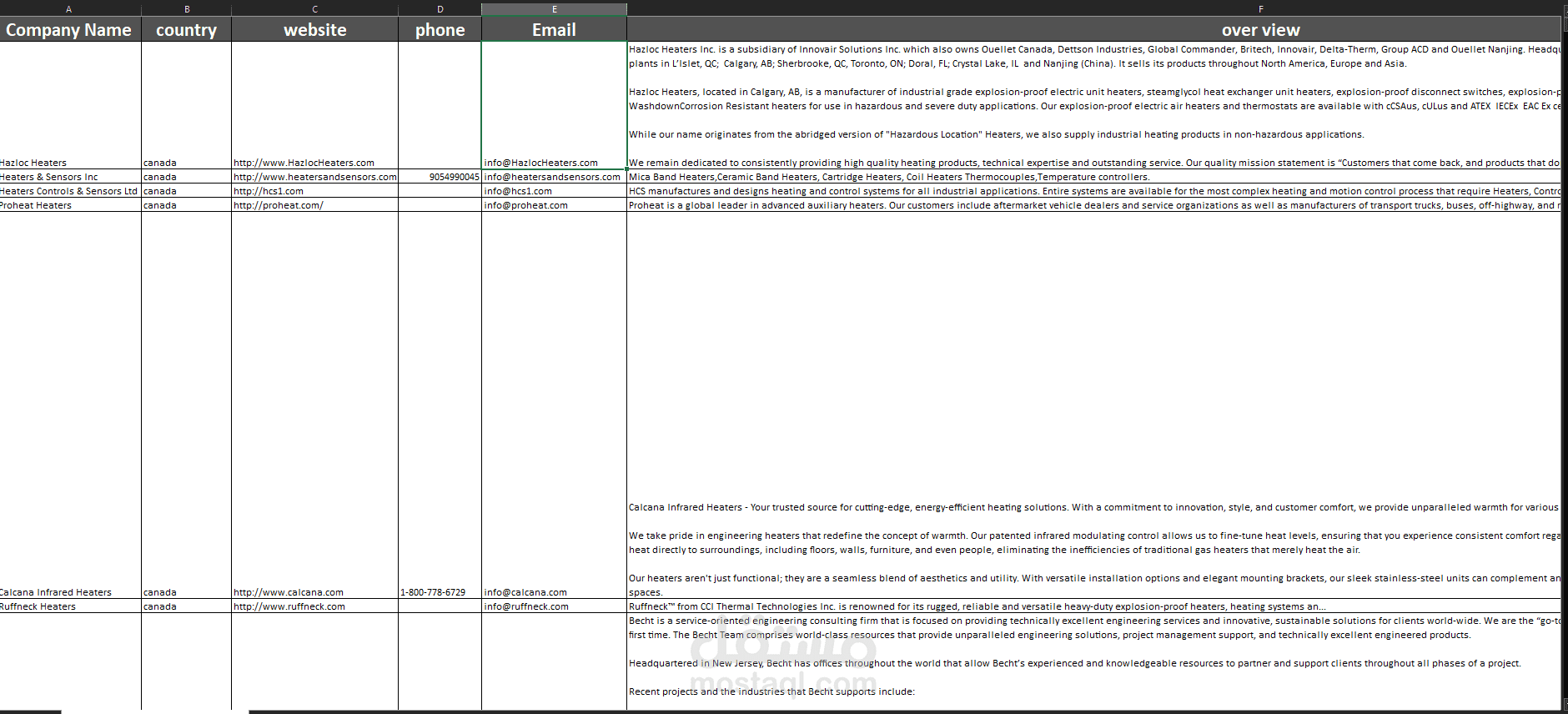Click canada in Calcana Infrared Heaters row

[x=187, y=405]
